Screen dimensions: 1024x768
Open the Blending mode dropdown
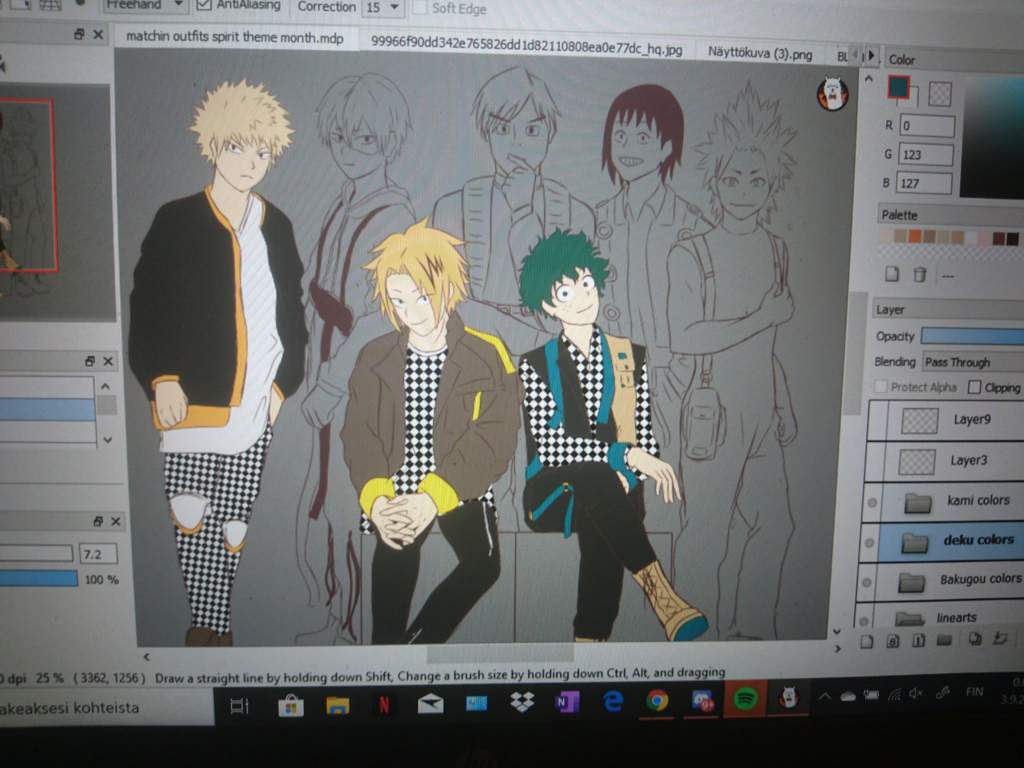point(970,362)
